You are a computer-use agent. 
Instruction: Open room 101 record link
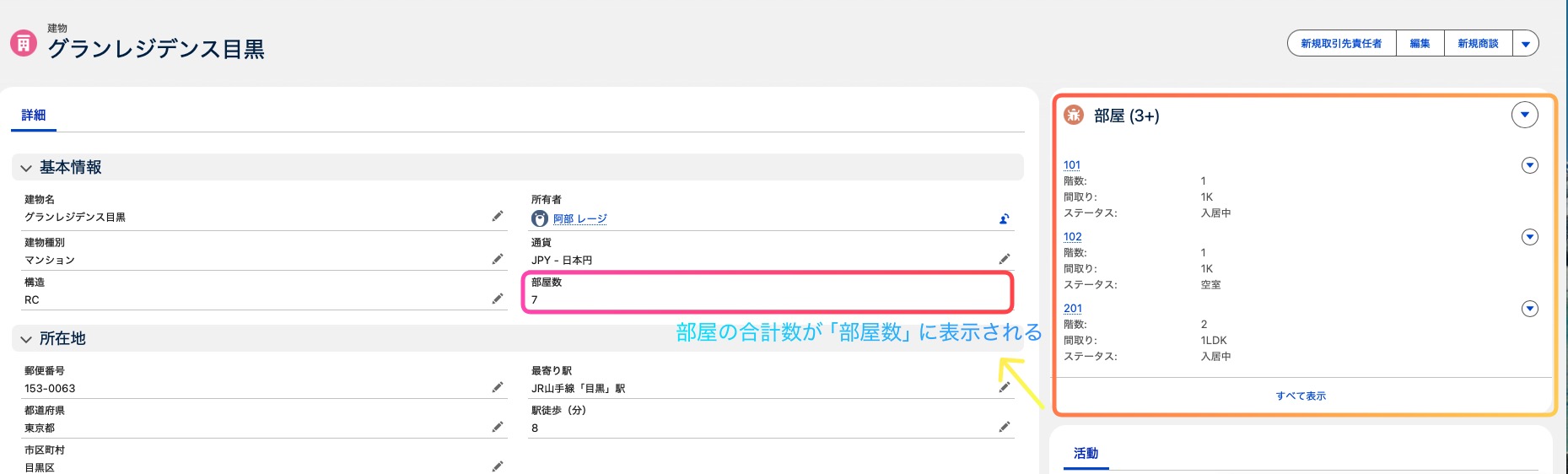click(1072, 165)
